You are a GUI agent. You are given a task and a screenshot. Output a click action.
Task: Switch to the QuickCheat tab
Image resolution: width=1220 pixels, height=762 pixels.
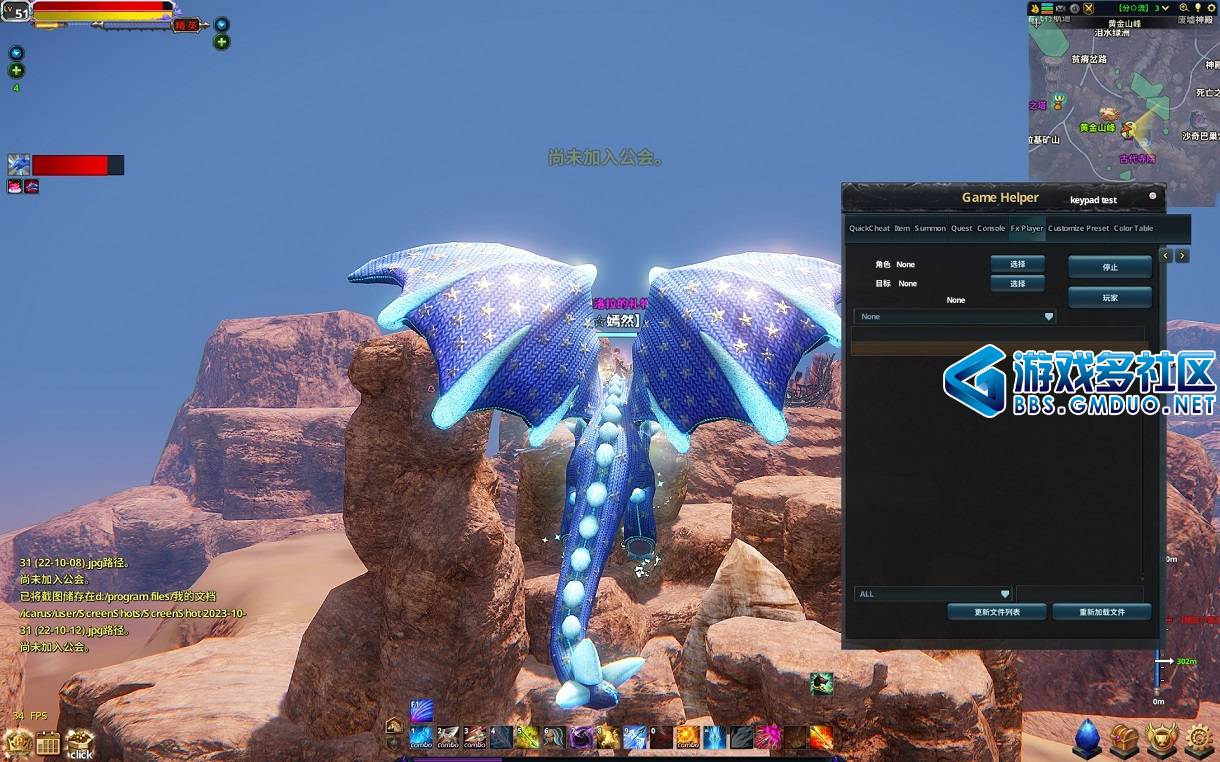tap(869, 228)
